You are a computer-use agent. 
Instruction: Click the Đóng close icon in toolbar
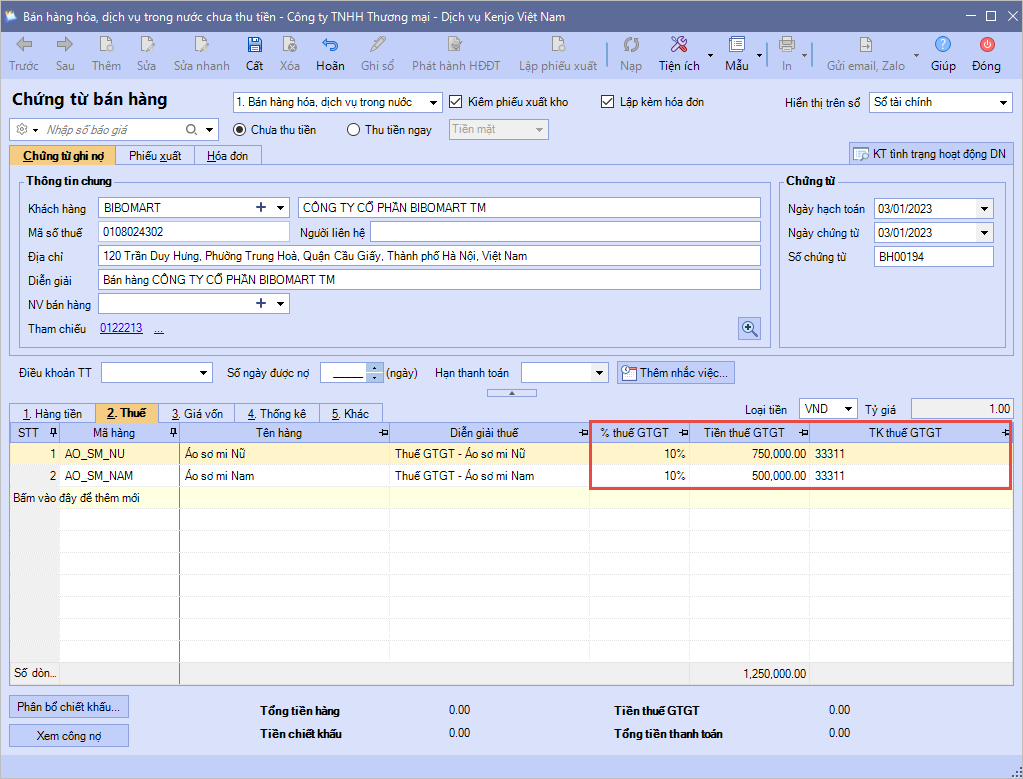coord(986,45)
